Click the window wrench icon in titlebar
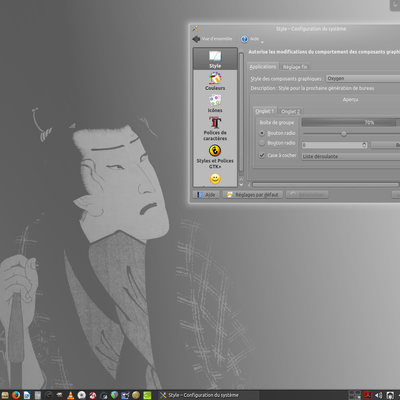Image resolution: width=400 pixels, height=400 pixels. pyautogui.click(x=195, y=29)
